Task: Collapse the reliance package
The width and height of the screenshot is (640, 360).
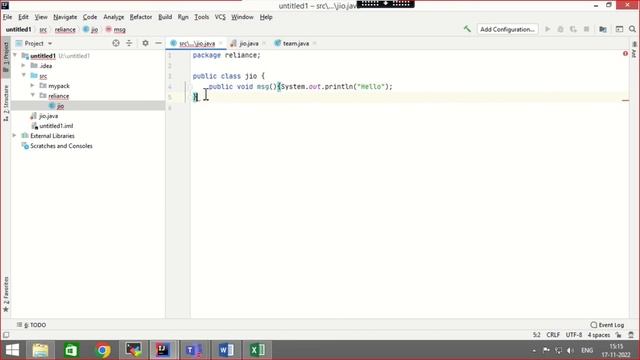Action: (x=33, y=95)
